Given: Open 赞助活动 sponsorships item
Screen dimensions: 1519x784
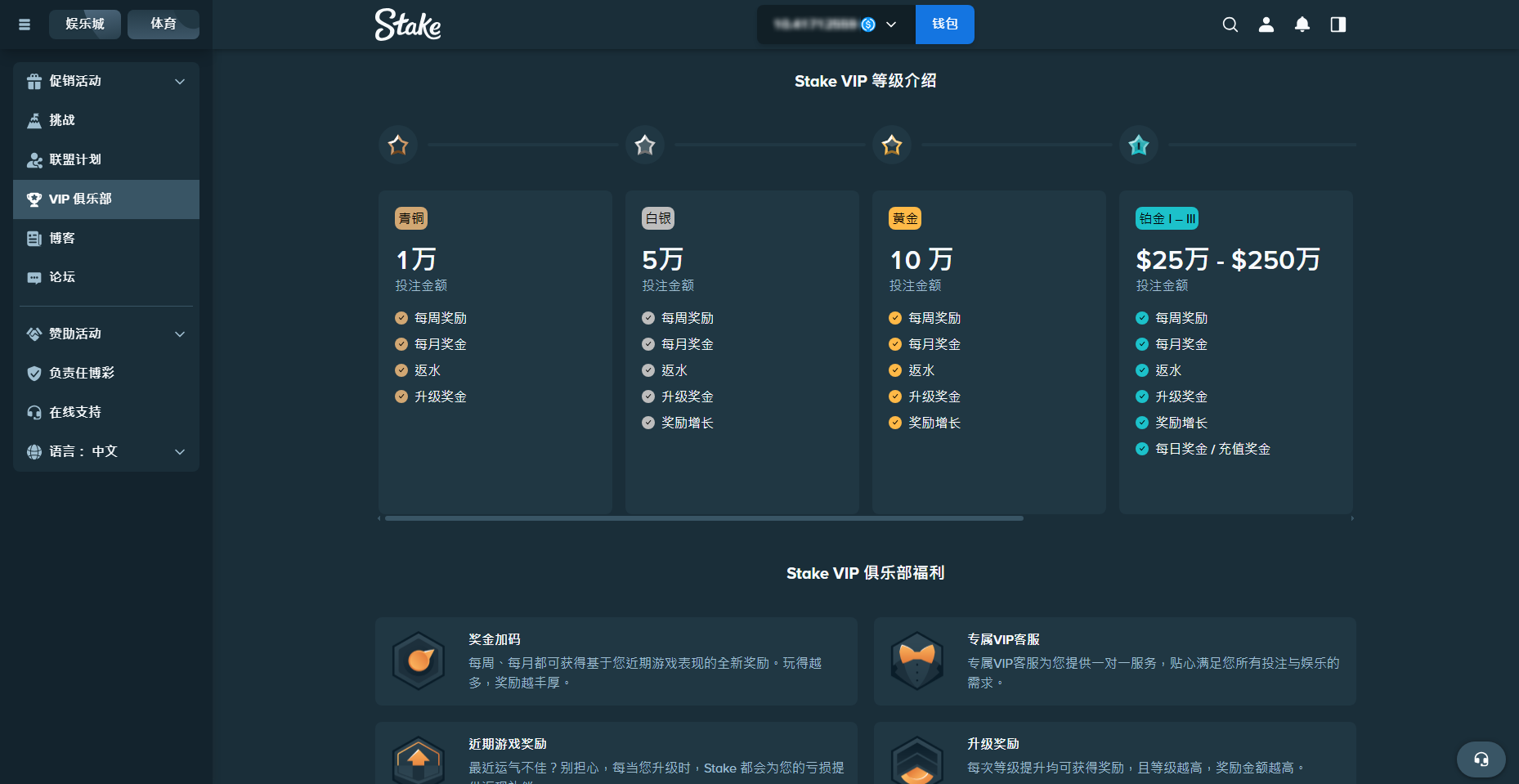Looking at the screenshot, I should click(x=106, y=334).
